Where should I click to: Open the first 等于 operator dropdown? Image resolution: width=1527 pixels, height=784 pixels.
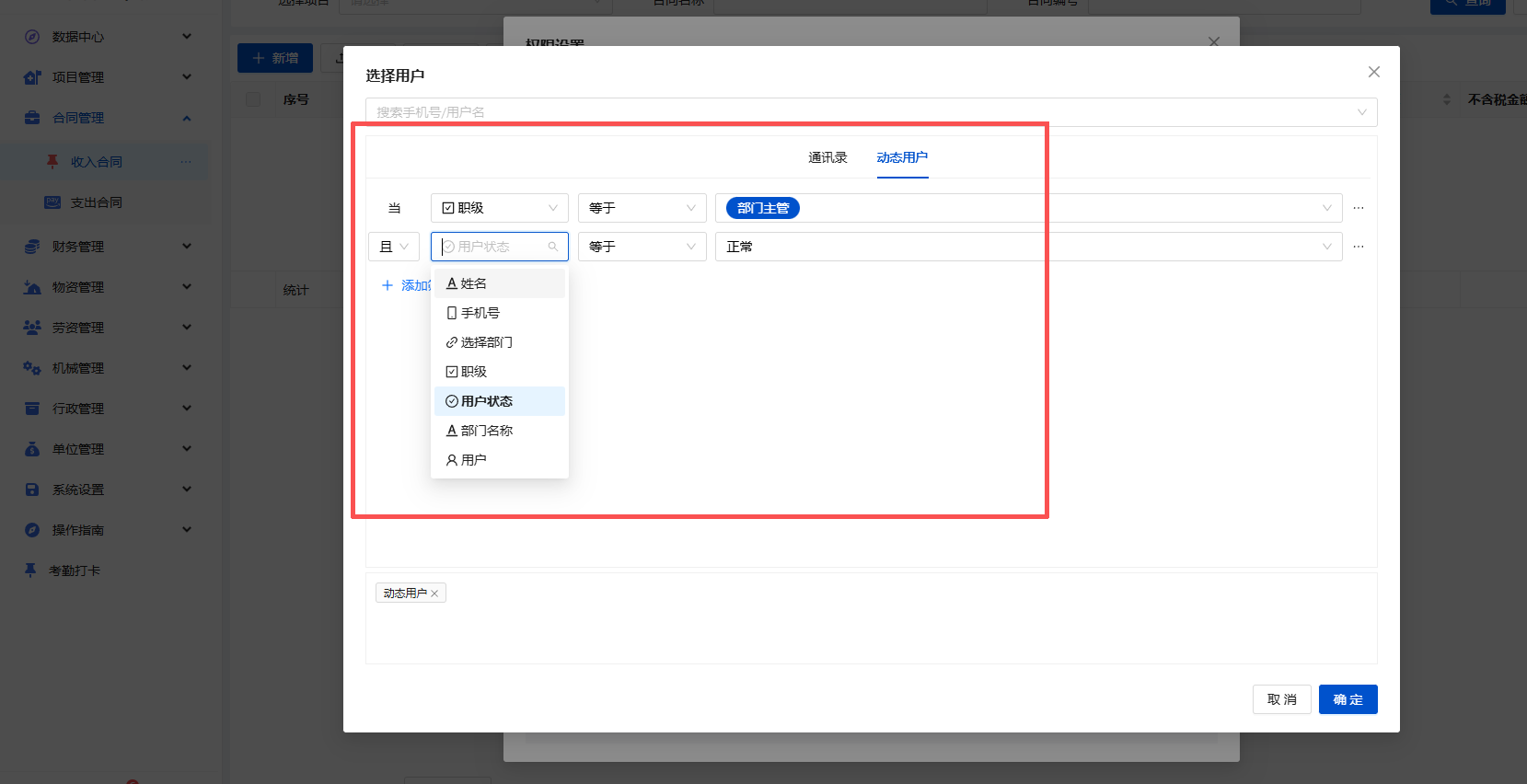[x=642, y=208]
